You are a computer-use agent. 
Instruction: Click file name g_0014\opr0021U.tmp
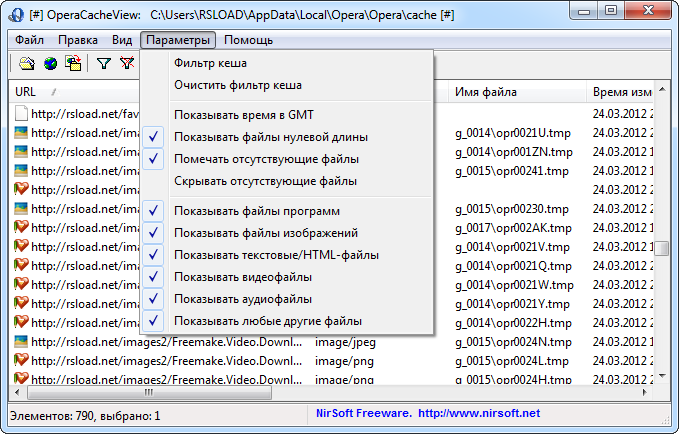513,133
